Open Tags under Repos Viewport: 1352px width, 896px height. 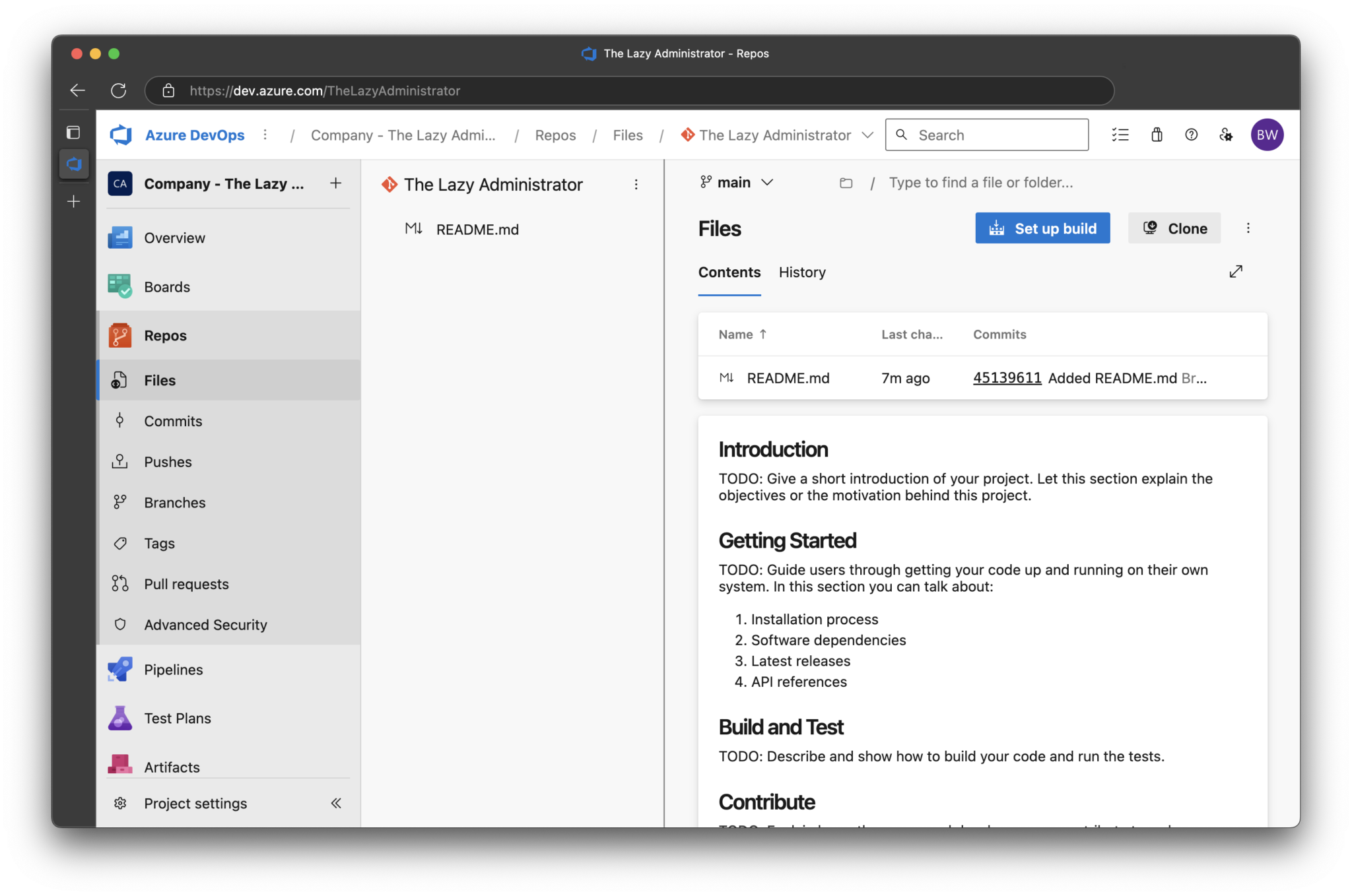click(x=229, y=544)
